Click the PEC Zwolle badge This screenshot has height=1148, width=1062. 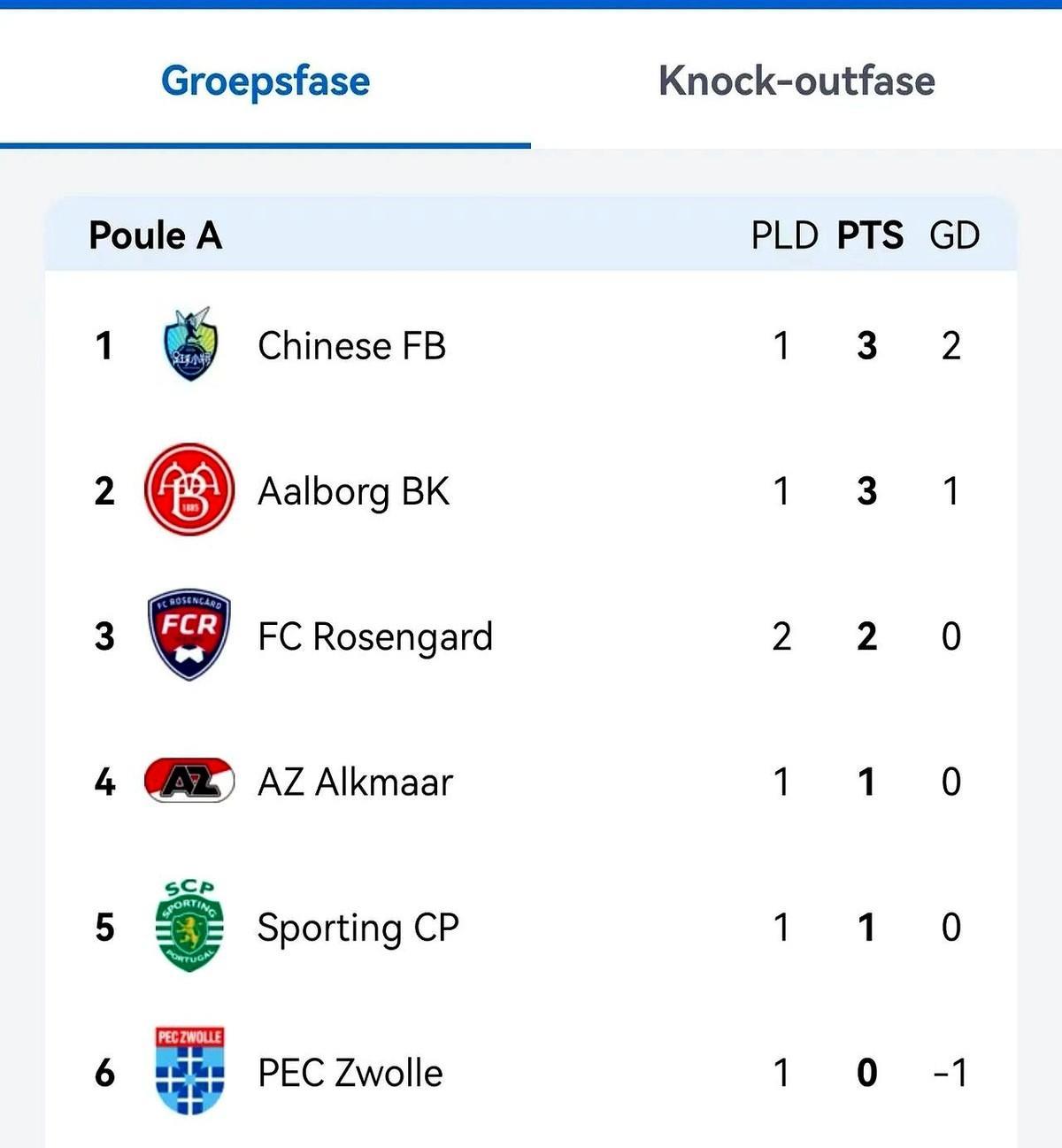tap(189, 1071)
